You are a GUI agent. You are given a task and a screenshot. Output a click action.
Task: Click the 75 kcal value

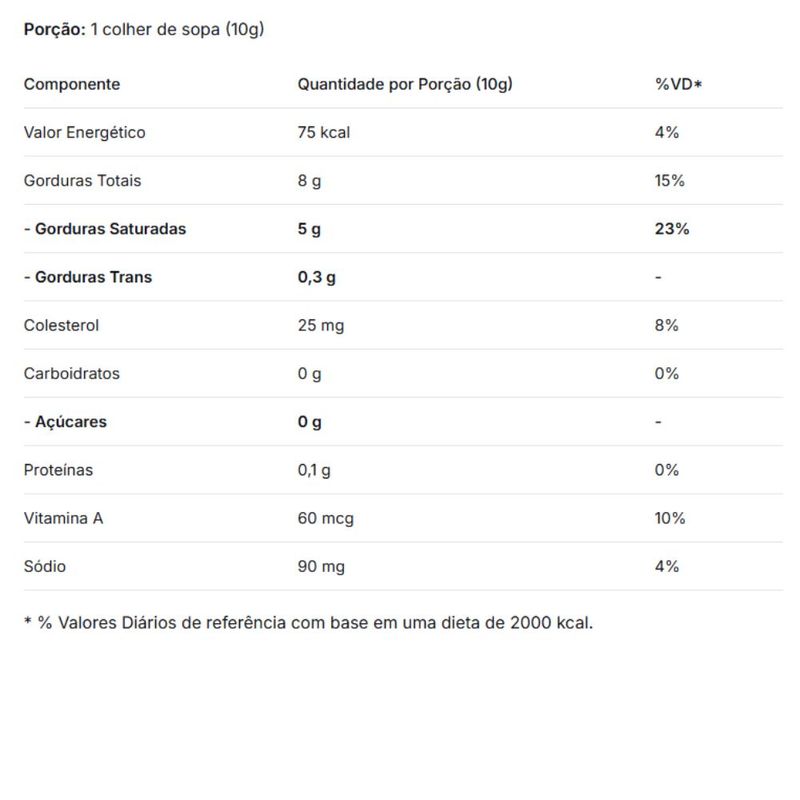(324, 132)
